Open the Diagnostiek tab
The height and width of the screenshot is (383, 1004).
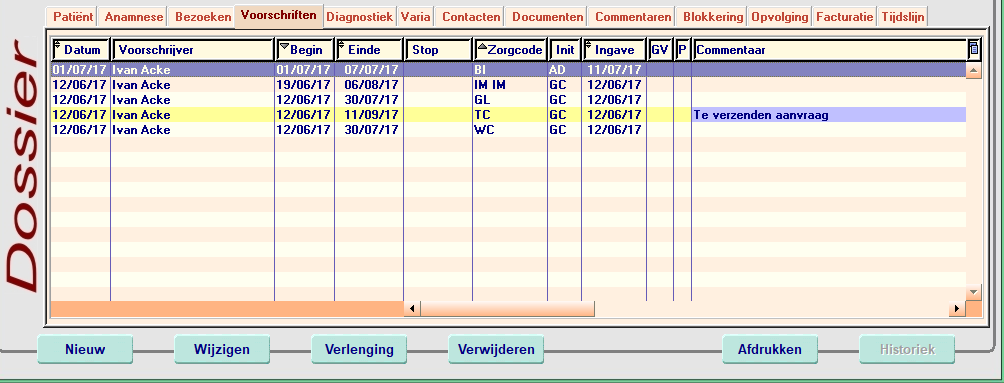[x=360, y=17]
